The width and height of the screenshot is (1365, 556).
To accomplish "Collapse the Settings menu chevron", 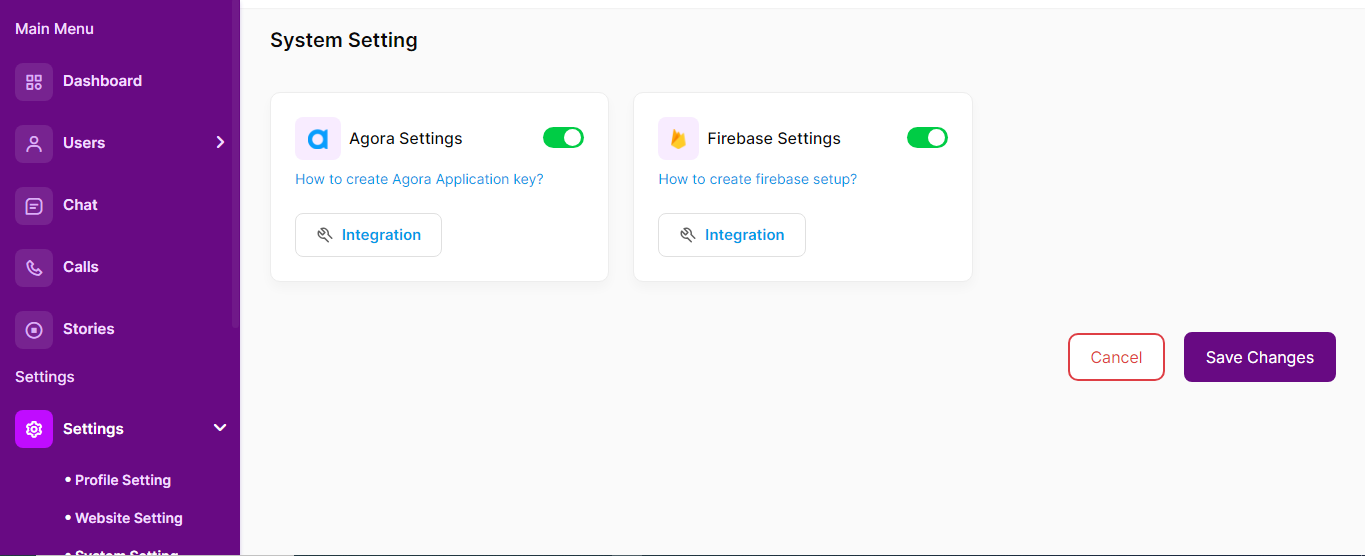I will (x=220, y=428).
